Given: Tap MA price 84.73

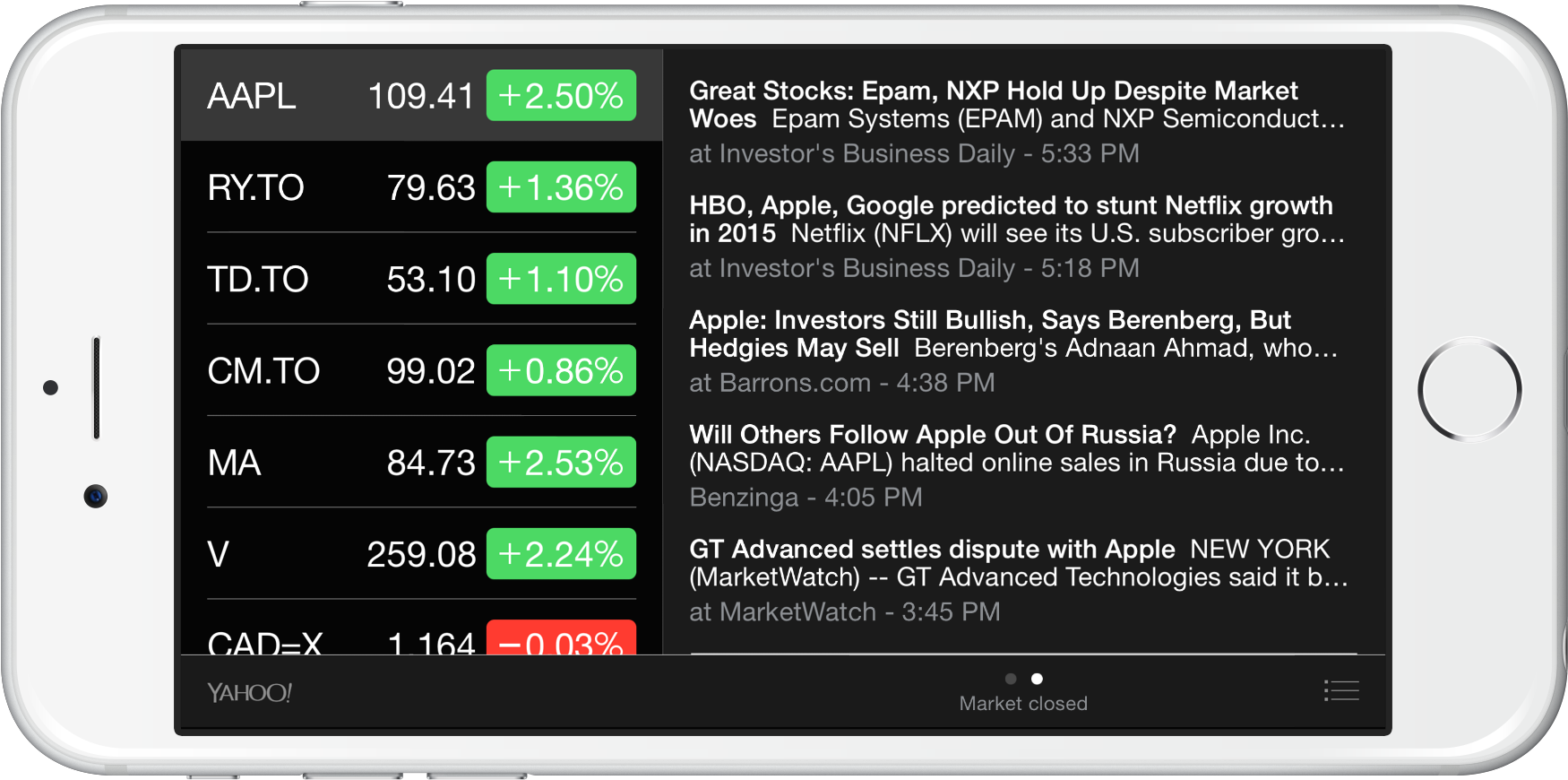Looking at the screenshot, I should tap(431, 464).
